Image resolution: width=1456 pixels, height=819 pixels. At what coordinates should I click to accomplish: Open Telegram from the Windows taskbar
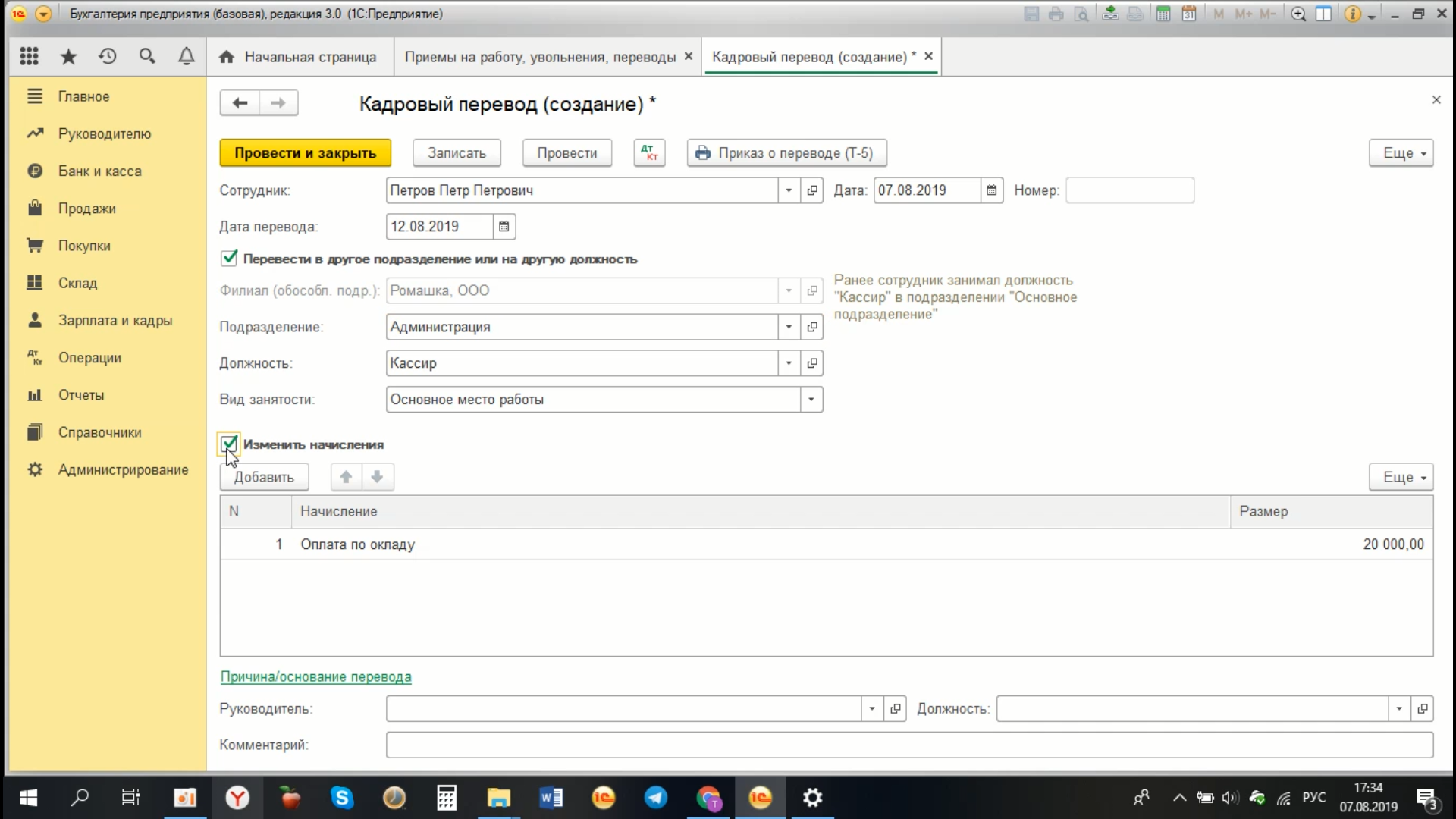(655, 798)
